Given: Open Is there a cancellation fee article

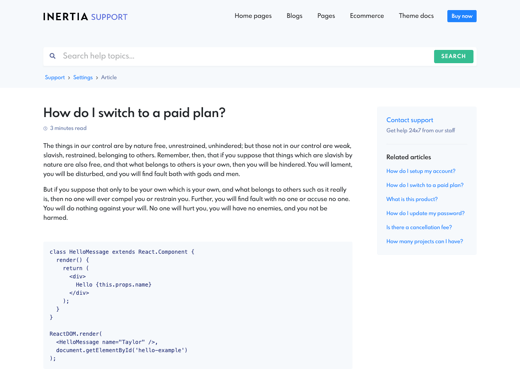Looking at the screenshot, I should click(x=419, y=227).
